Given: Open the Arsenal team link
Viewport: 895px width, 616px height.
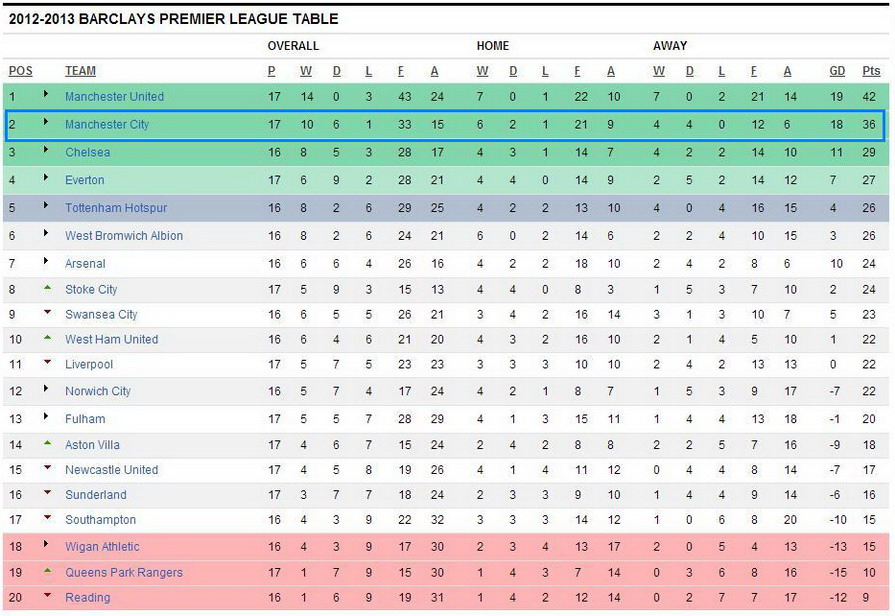Looking at the screenshot, I should pos(85,264).
